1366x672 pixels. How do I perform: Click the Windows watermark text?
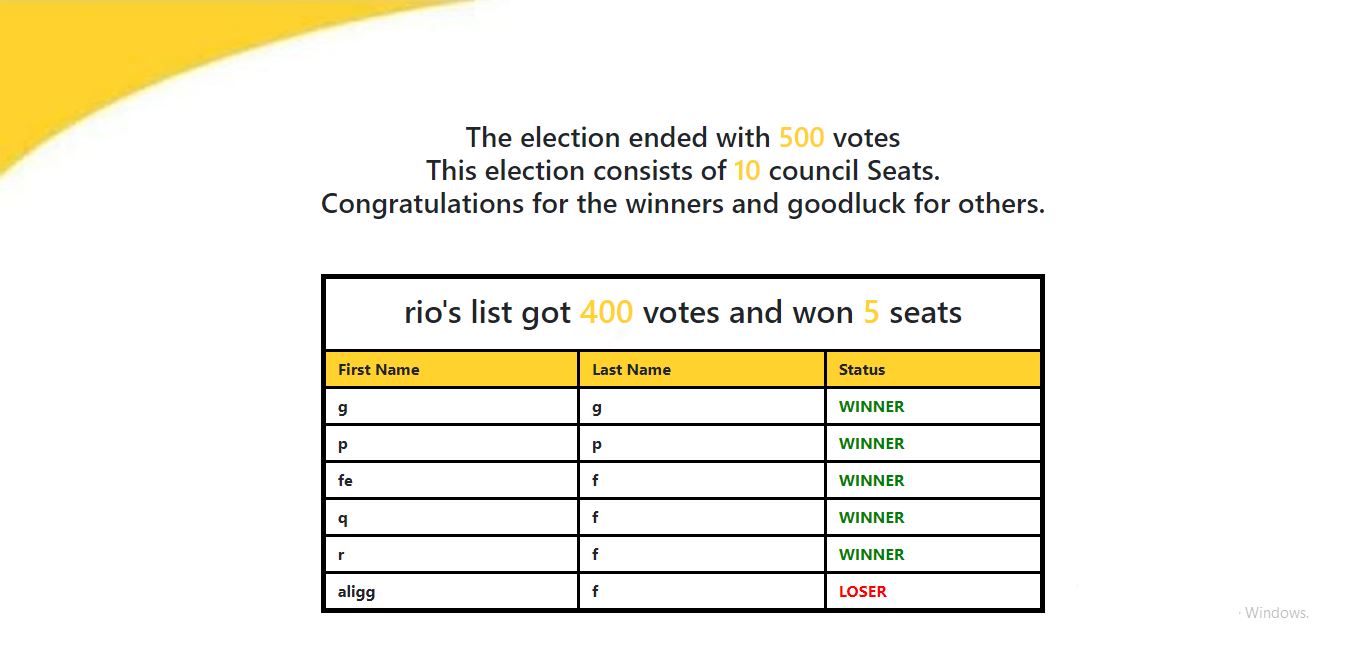click(x=1276, y=613)
